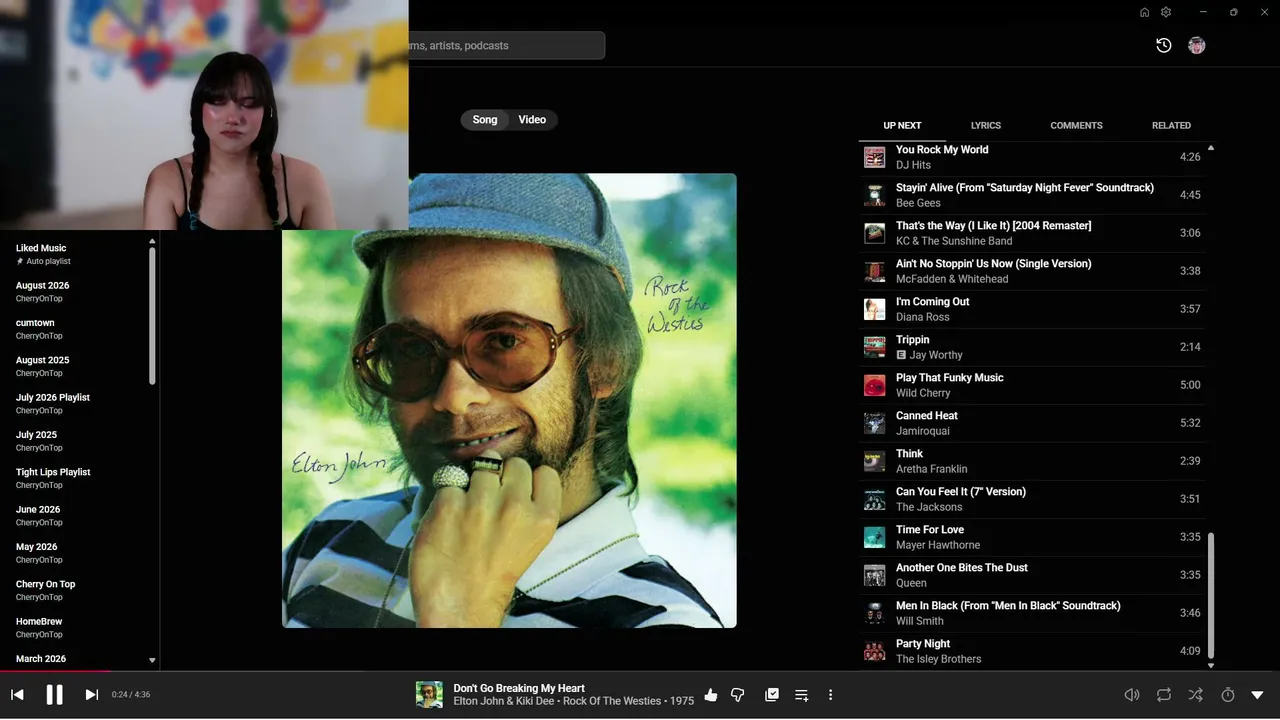Play Ain't No Stoppin' Us Now
Viewport: 1280px width, 720px height.
pos(1033,271)
